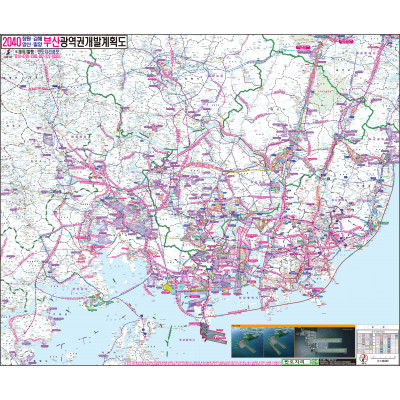Viewport: 400px width, 400px height.
Task: Click the dark text box next to the green label
Action: coord(336,361)
